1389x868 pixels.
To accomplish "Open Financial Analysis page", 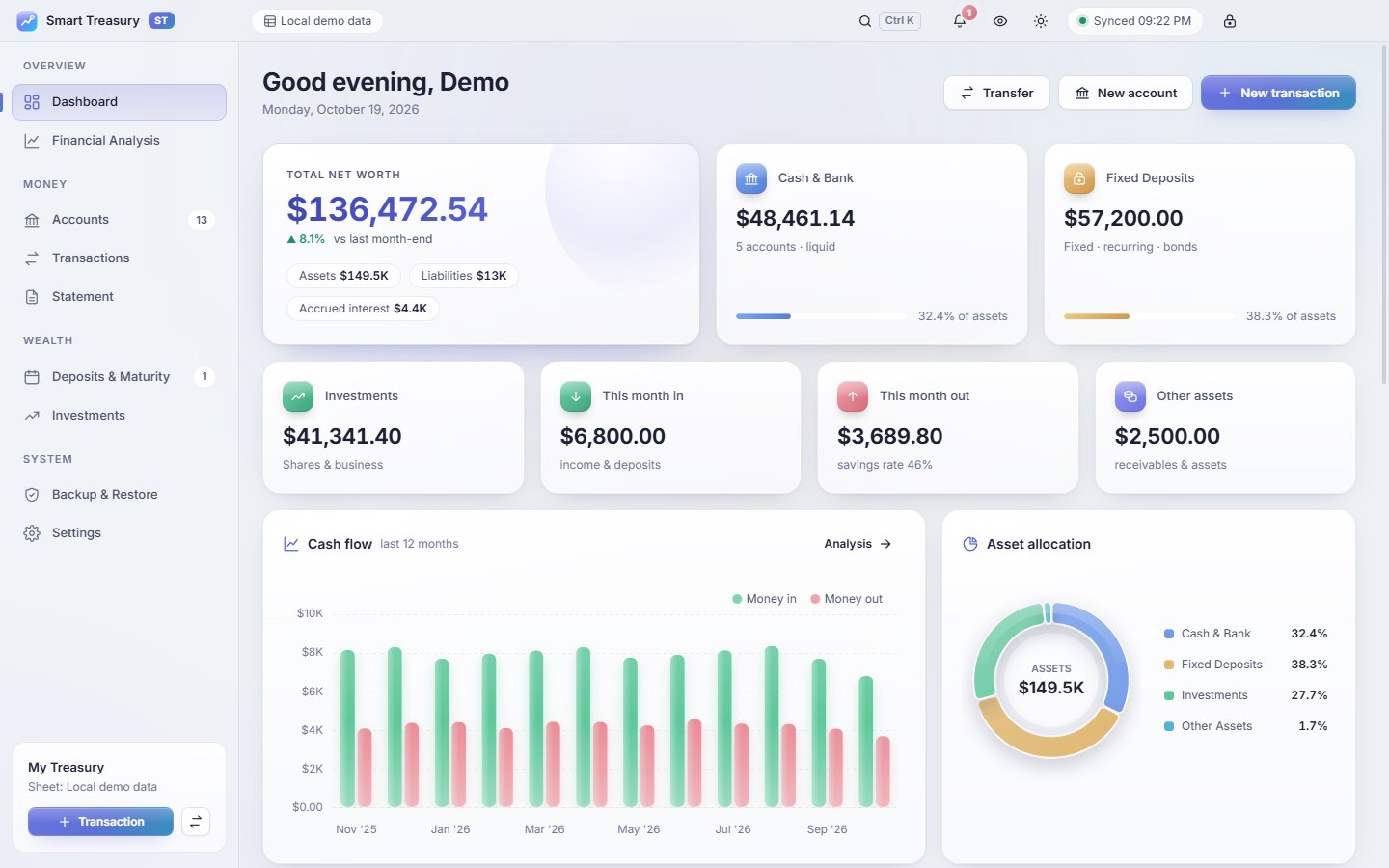I will click(x=119, y=141).
